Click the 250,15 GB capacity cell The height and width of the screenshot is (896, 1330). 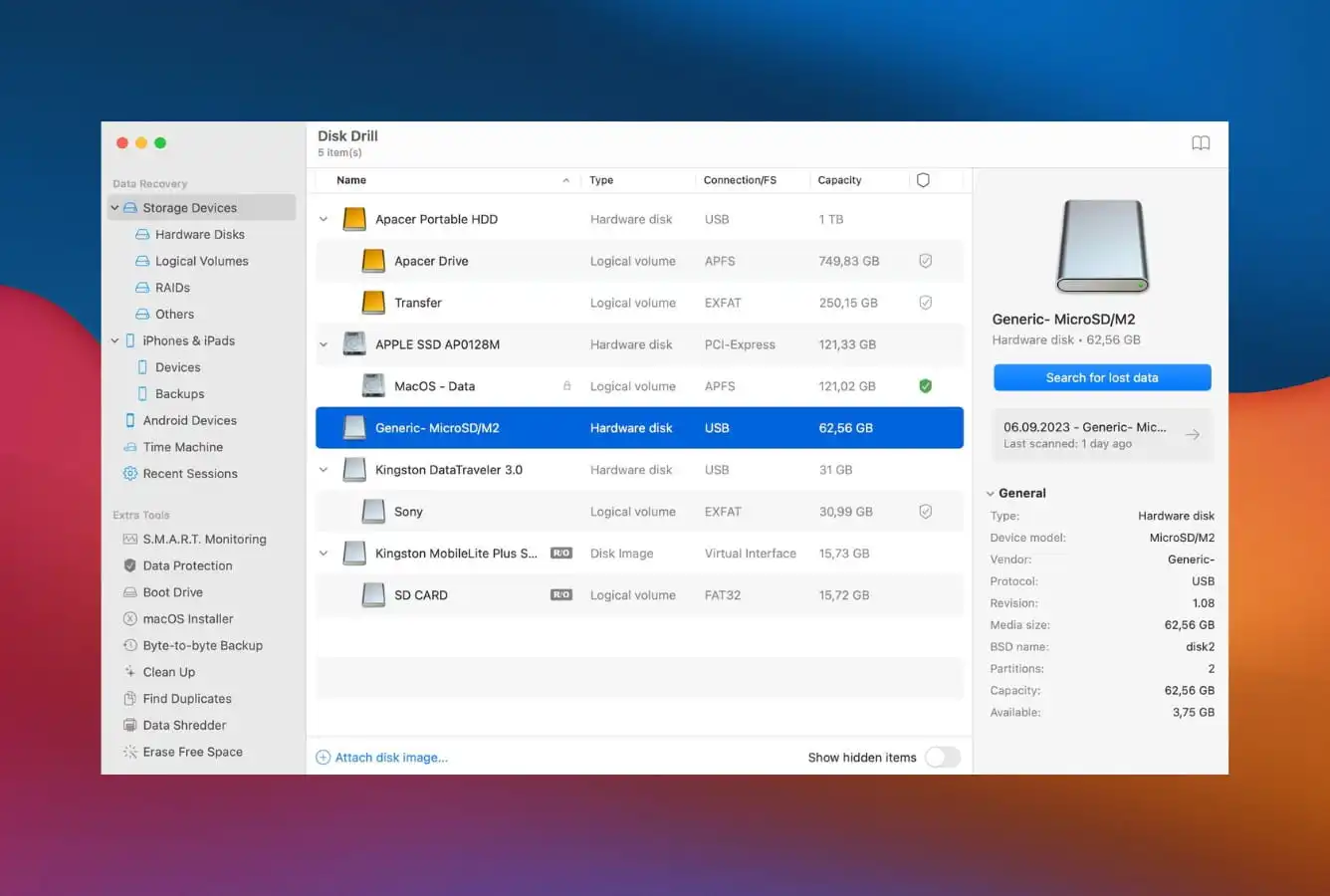pos(848,303)
